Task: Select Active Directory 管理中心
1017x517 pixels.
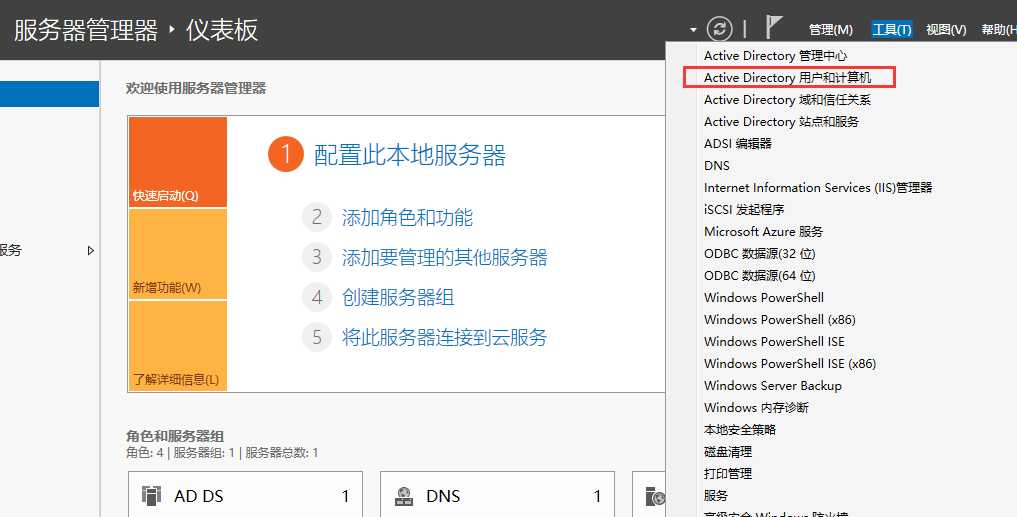Action: click(x=776, y=56)
